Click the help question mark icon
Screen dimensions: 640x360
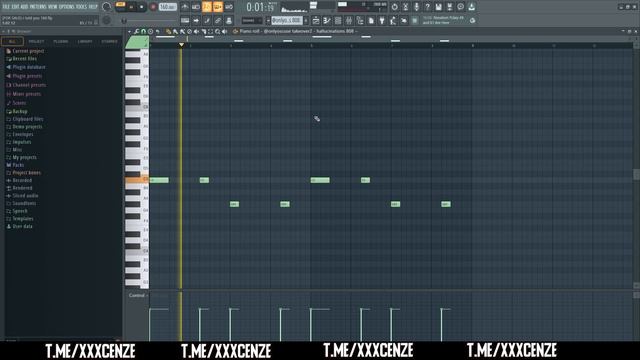[x=427, y=7]
